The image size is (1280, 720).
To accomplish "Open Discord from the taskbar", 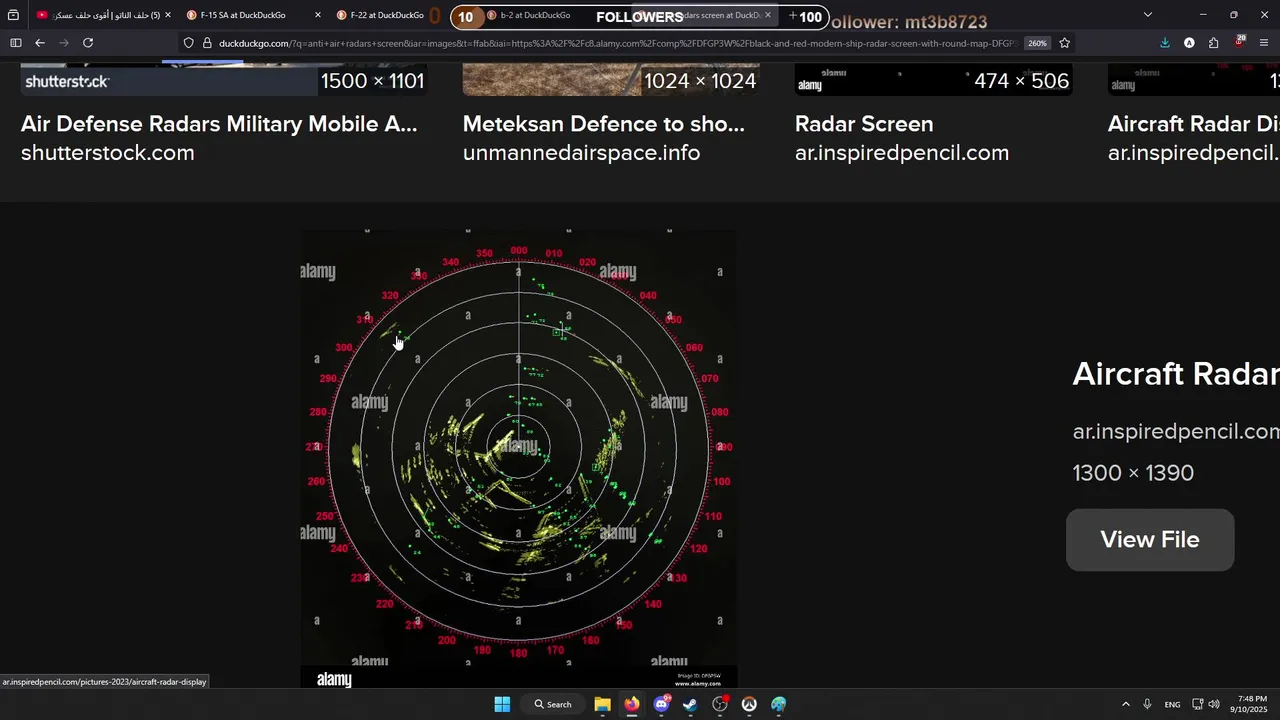I will (x=661, y=704).
